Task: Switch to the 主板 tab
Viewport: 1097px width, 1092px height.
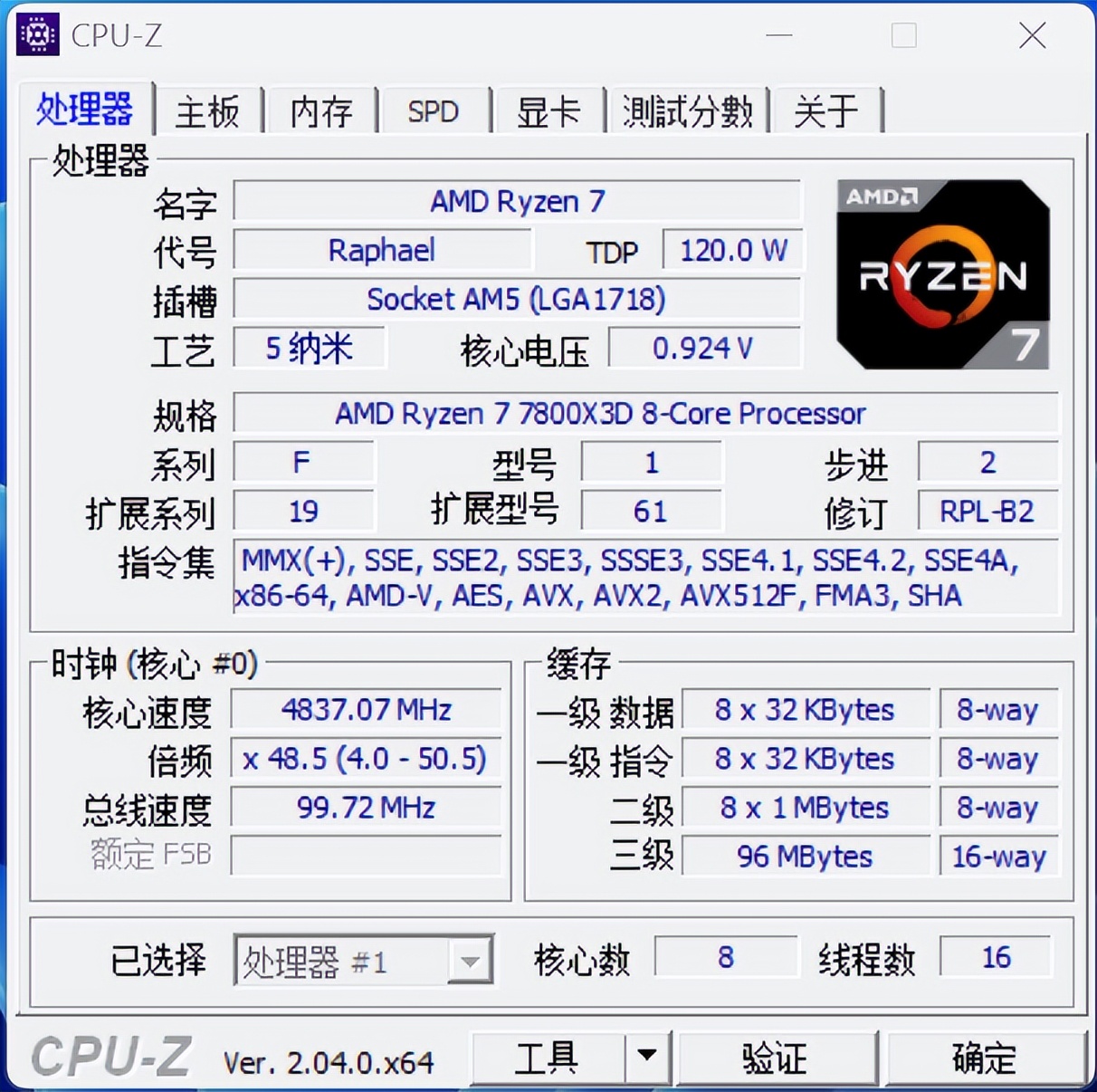Action: (207, 110)
